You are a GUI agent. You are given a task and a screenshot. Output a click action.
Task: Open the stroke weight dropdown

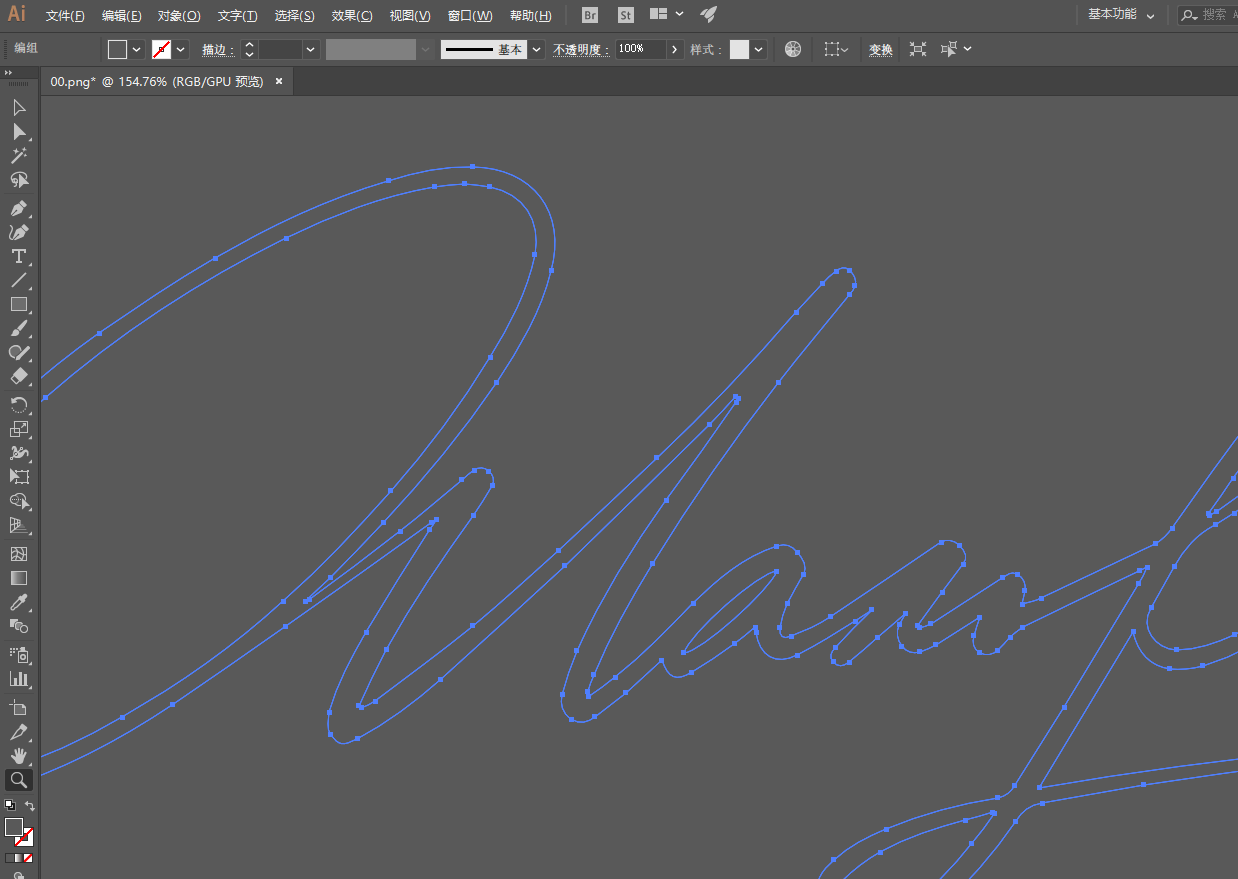(x=310, y=49)
